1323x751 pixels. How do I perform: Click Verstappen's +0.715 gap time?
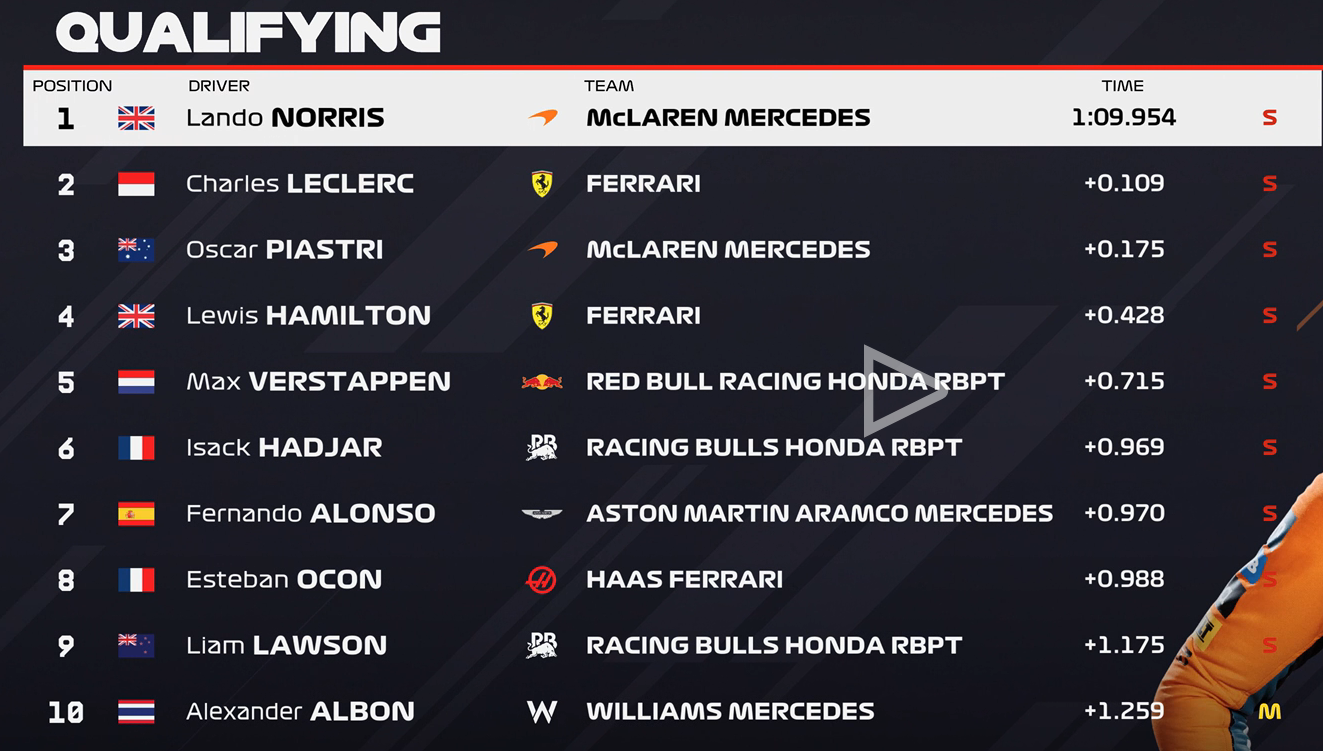pos(1124,382)
